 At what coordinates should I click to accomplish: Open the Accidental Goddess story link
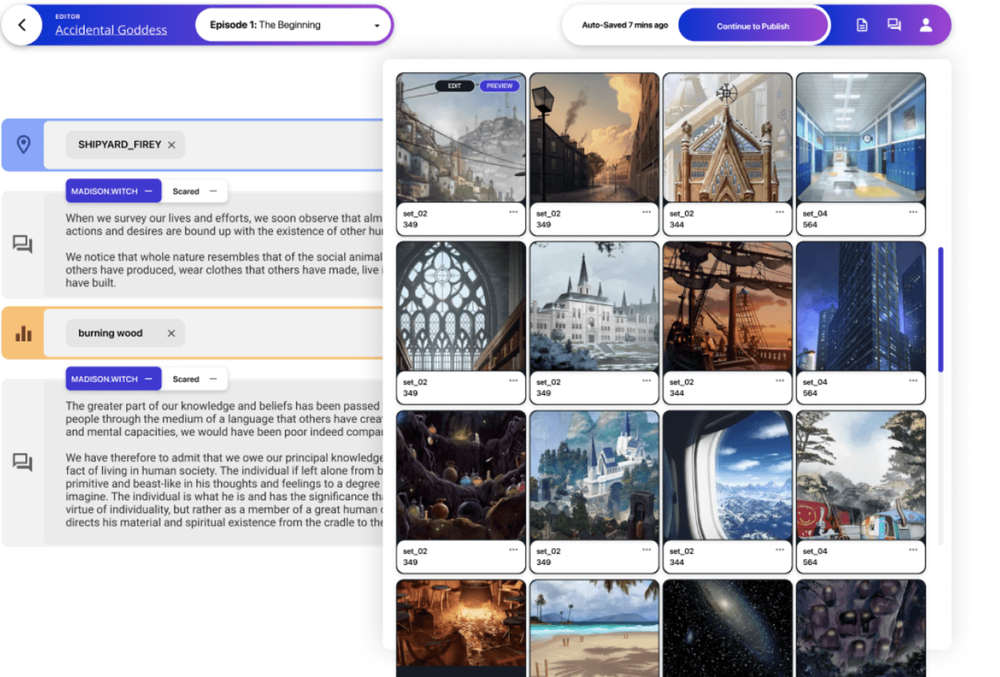coord(111,29)
